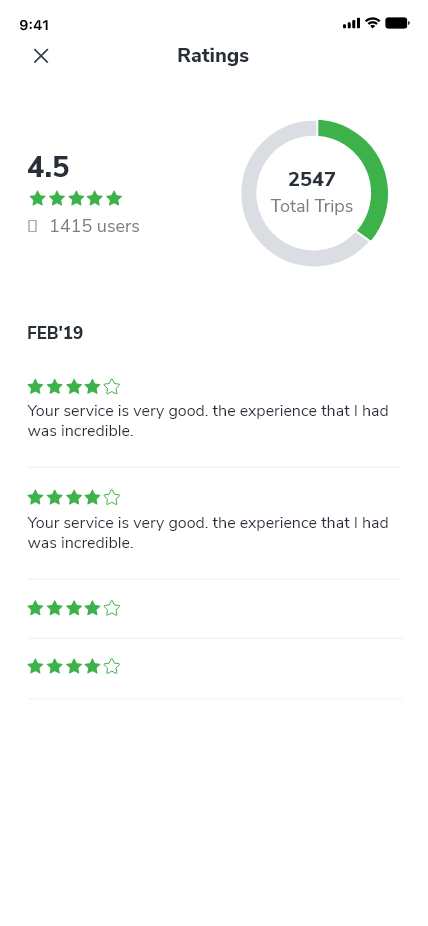Image resolution: width=428 pixels, height=926 pixels.
Task: Open the second review text
Action: 208,533
